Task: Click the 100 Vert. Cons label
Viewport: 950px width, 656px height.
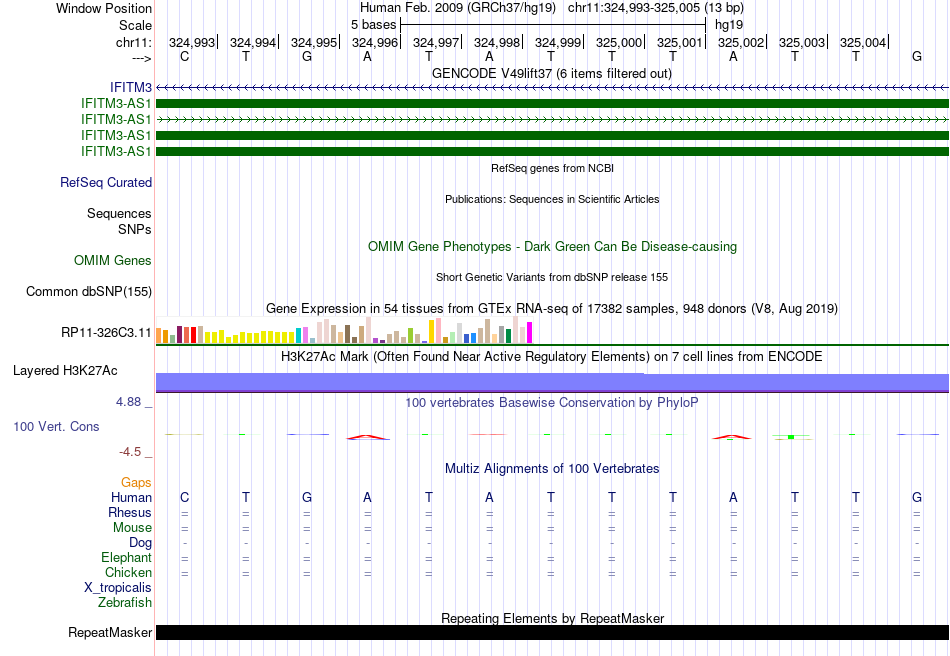Action: (56, 426)
